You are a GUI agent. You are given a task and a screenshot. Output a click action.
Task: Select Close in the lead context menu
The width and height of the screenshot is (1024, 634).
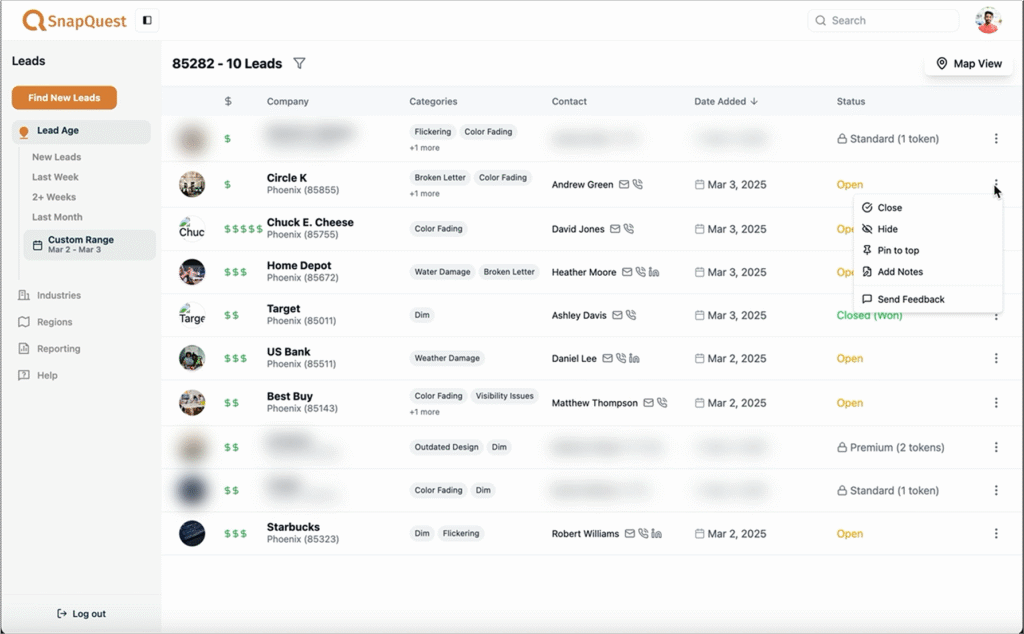927,208
